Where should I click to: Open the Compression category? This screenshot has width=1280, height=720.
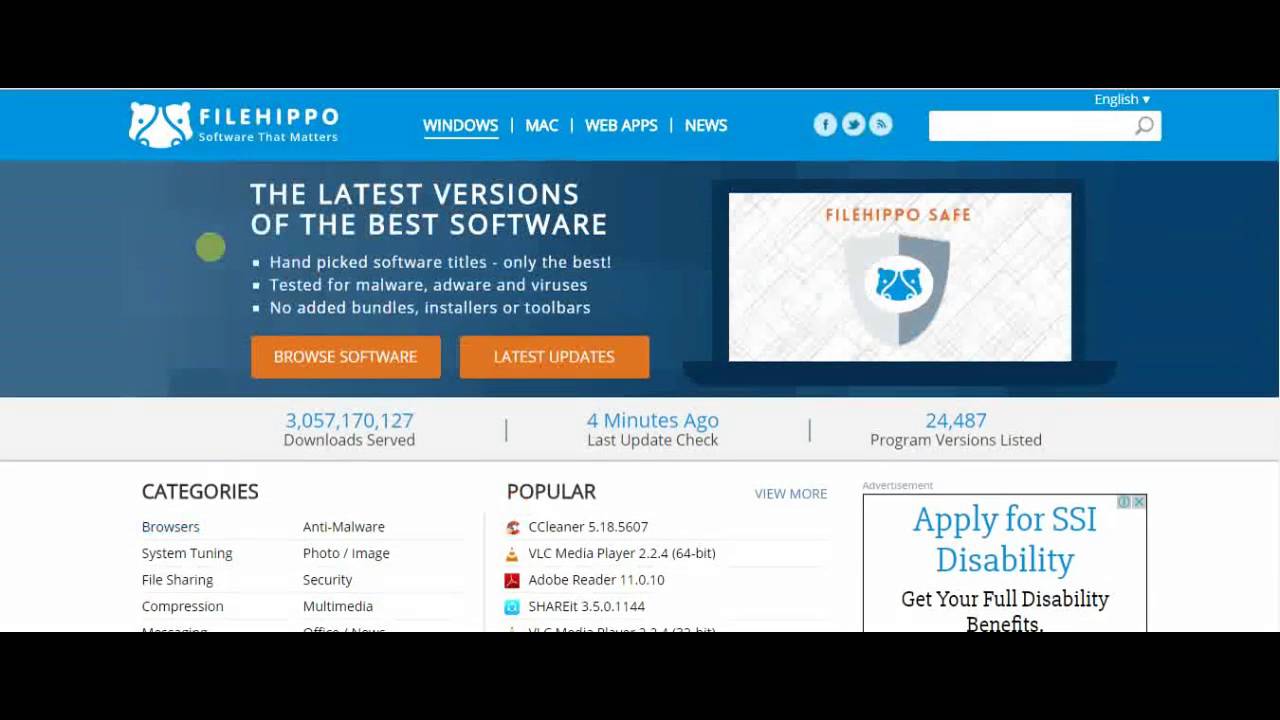(183, 606)
